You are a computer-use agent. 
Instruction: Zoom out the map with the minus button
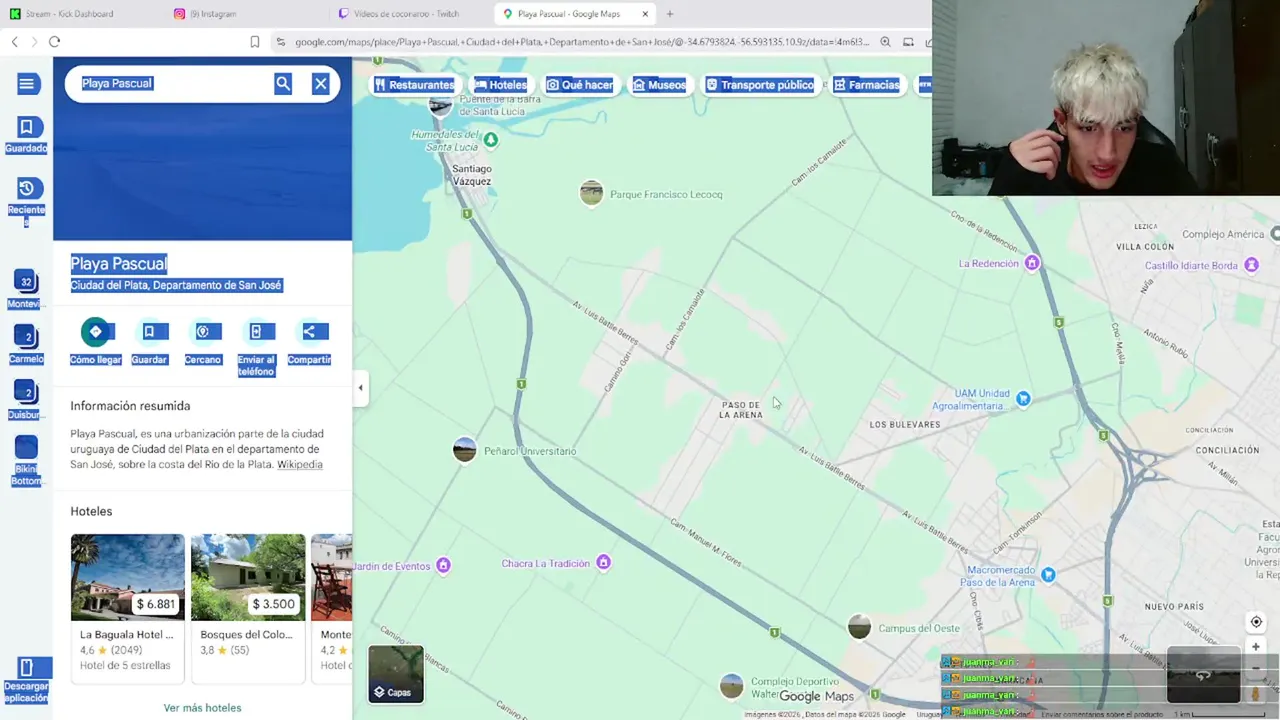click(1256, 668)
